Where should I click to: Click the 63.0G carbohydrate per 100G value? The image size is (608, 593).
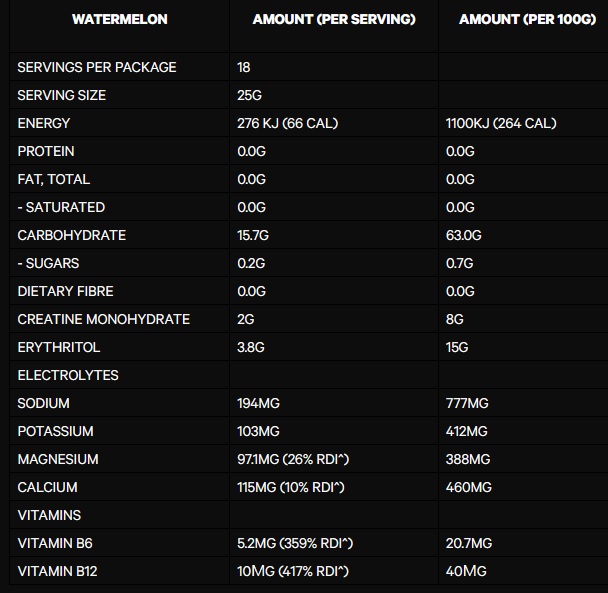(463, 235)
